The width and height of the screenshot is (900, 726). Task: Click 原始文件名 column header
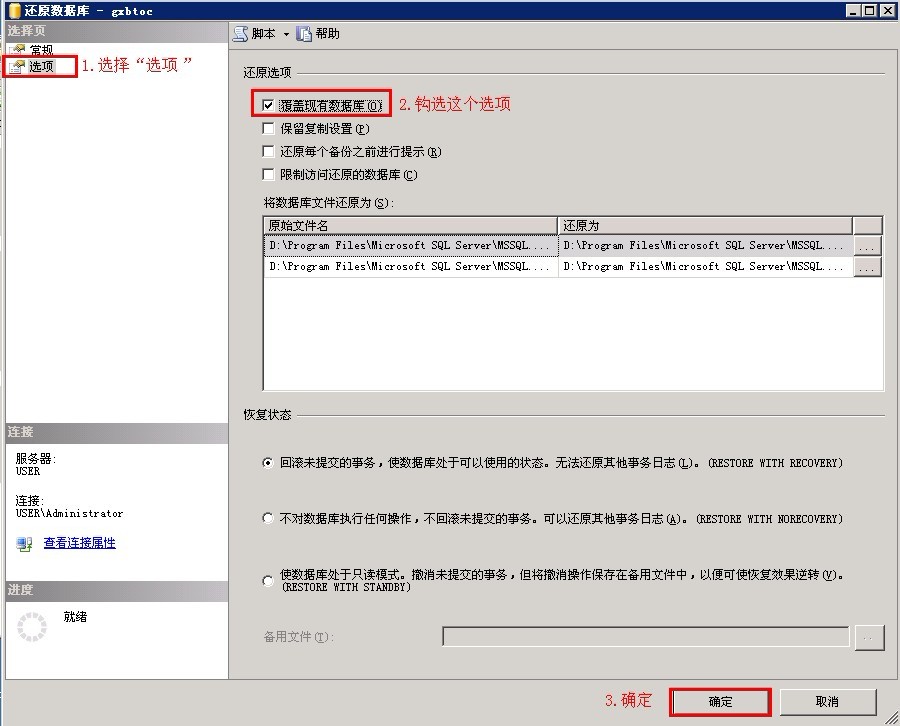click(410, 225)
